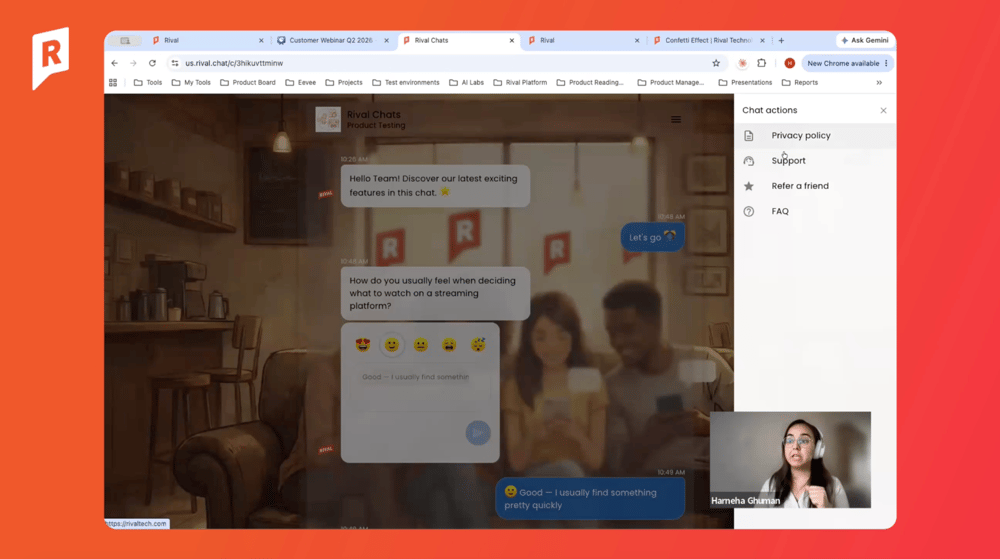
Task: Bookmark this page with star icon
Action: (716, 63)
